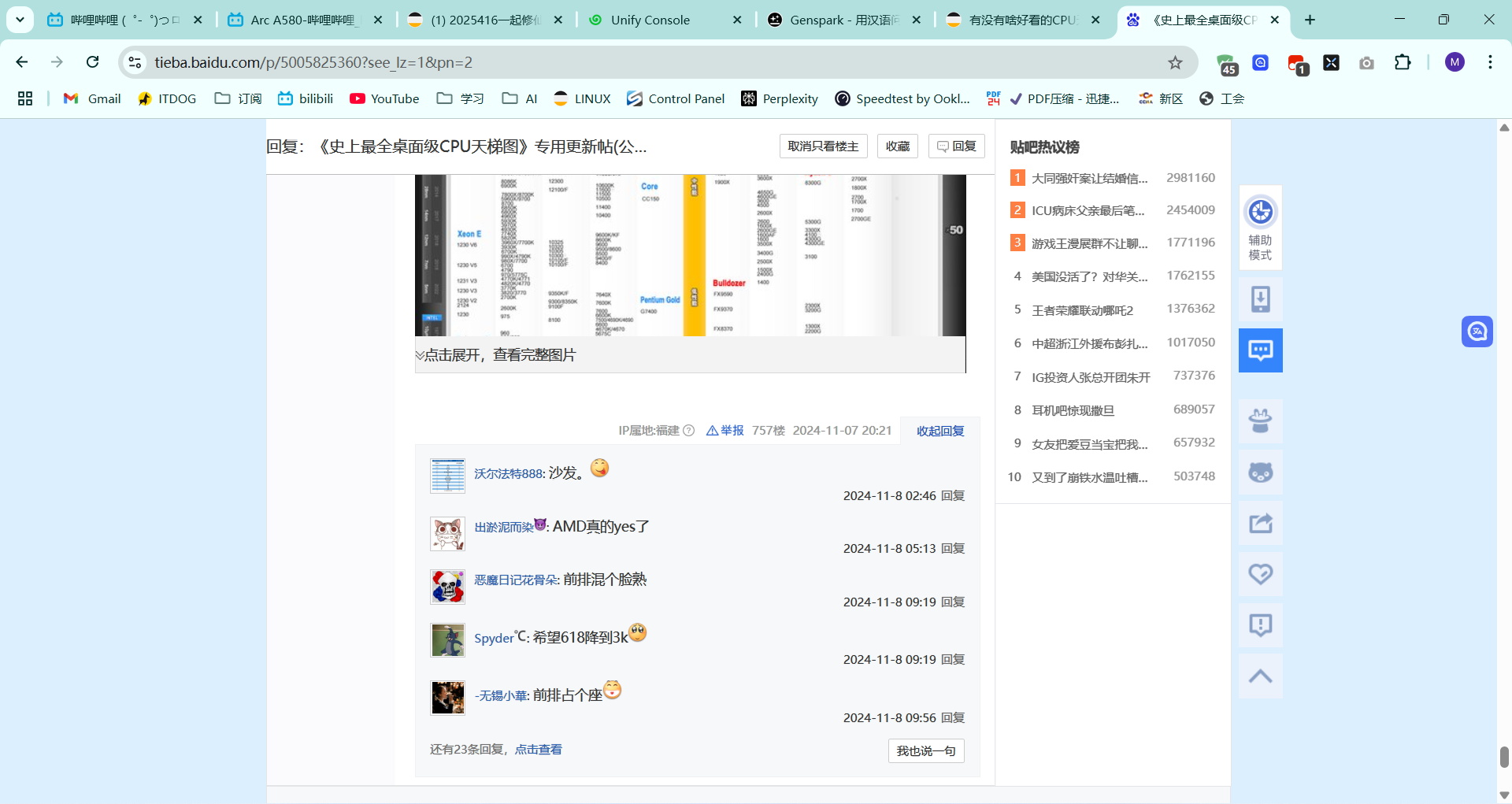
Task: Collapse replies with 收起回复
Action: [940, 431]
